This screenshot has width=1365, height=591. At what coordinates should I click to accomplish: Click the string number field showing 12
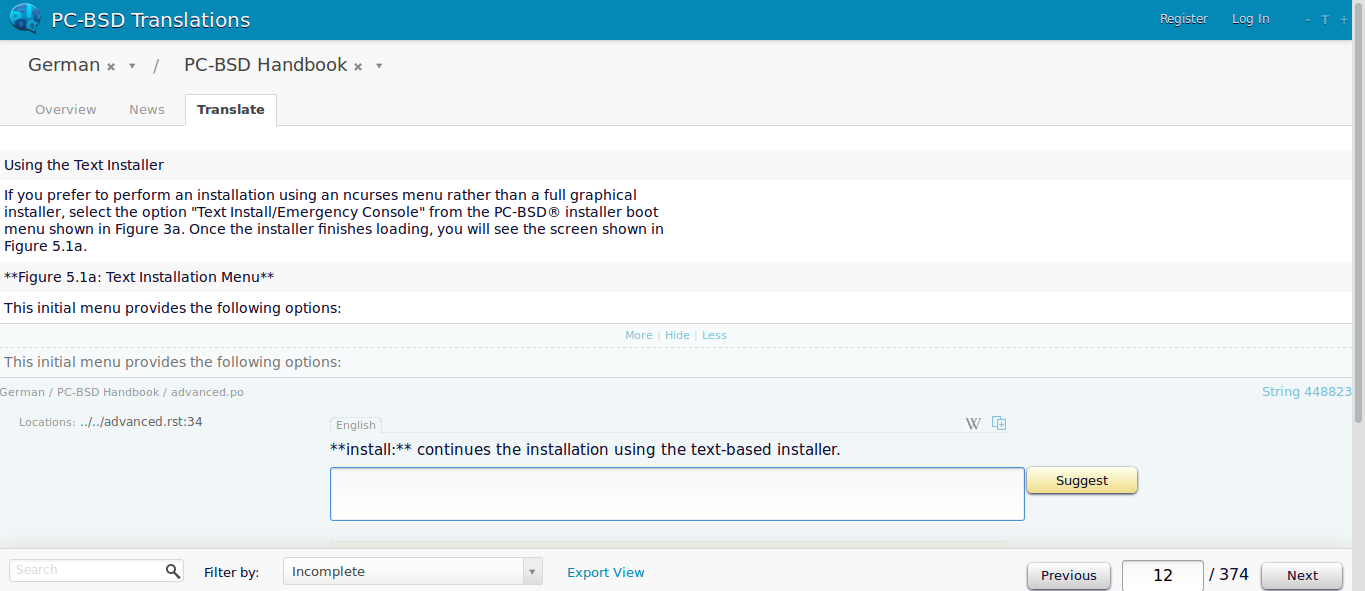[x=1163, y=575]
